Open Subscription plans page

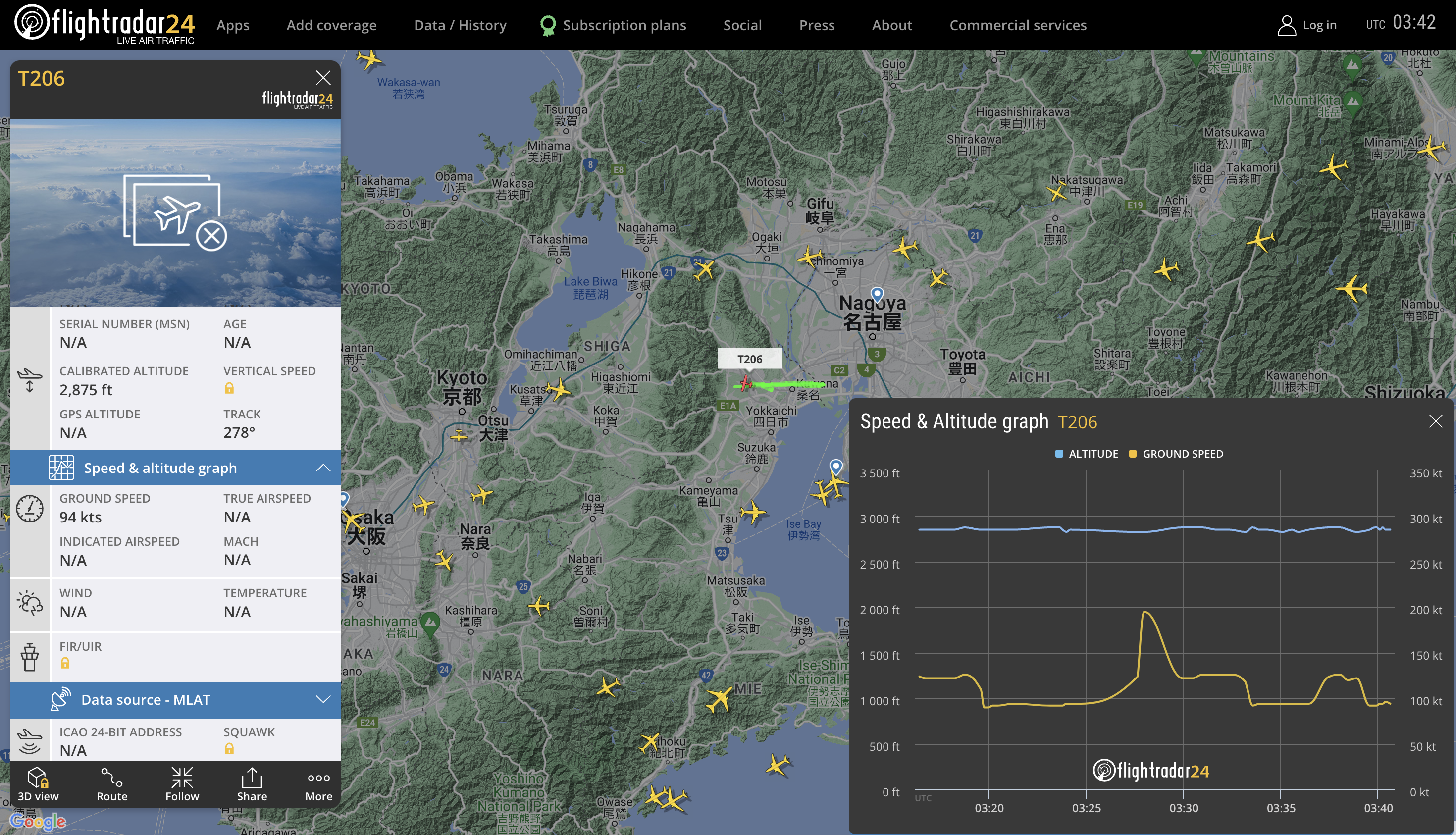tap(613, 25)
